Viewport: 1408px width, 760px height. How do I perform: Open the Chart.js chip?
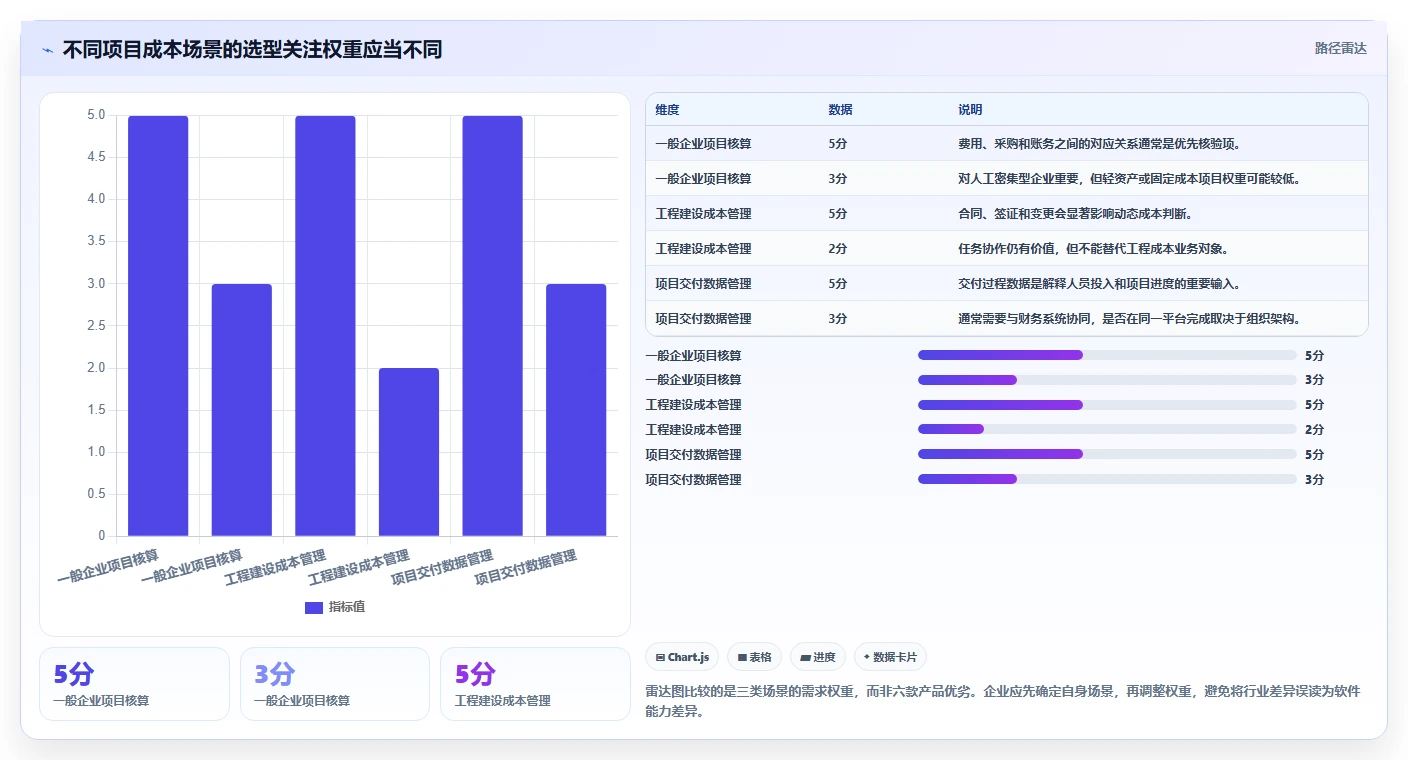coord(682,657)
